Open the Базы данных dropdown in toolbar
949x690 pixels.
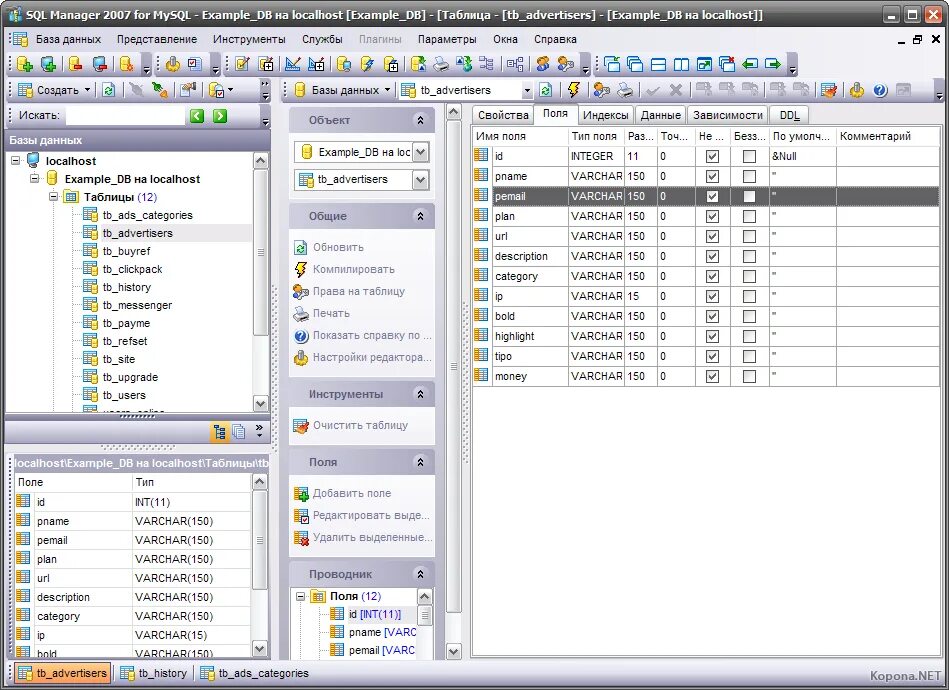click(387, 90)
